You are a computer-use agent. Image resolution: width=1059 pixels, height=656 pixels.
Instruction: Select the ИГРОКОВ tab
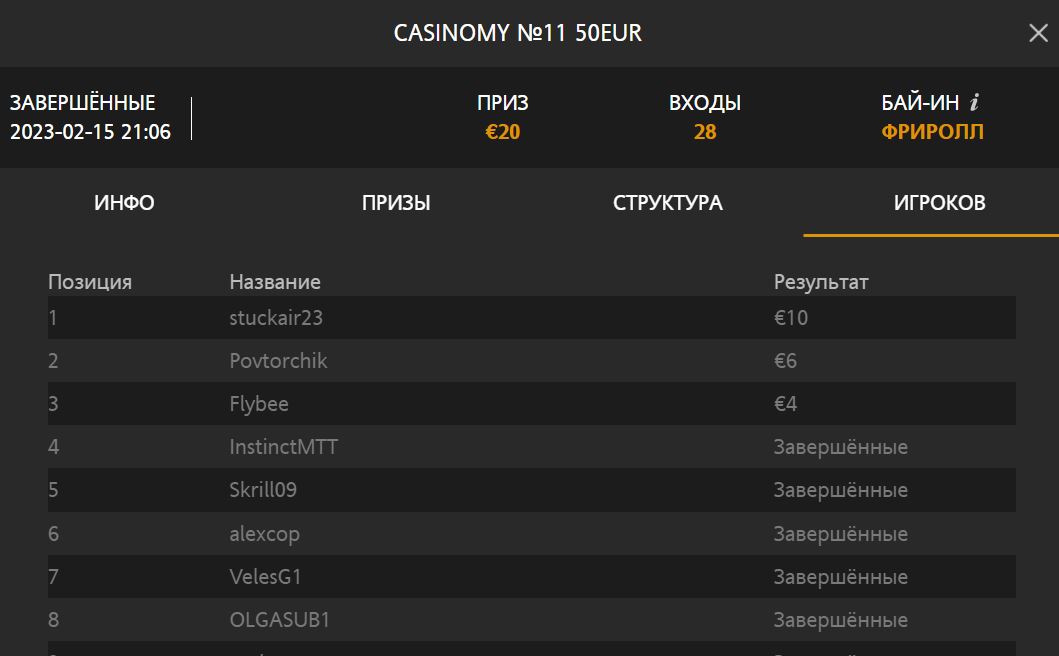[x=939, y=203]
